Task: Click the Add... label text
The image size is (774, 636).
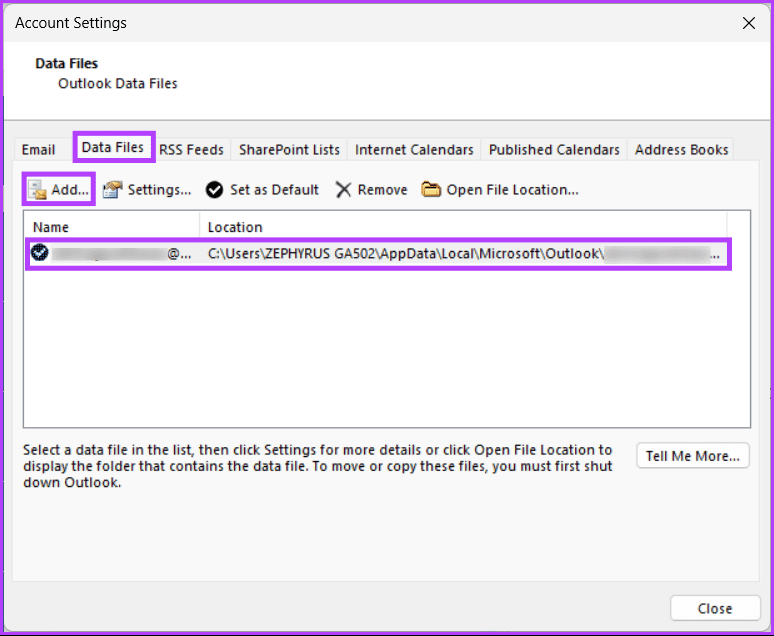Action: [x=70, y=190]
